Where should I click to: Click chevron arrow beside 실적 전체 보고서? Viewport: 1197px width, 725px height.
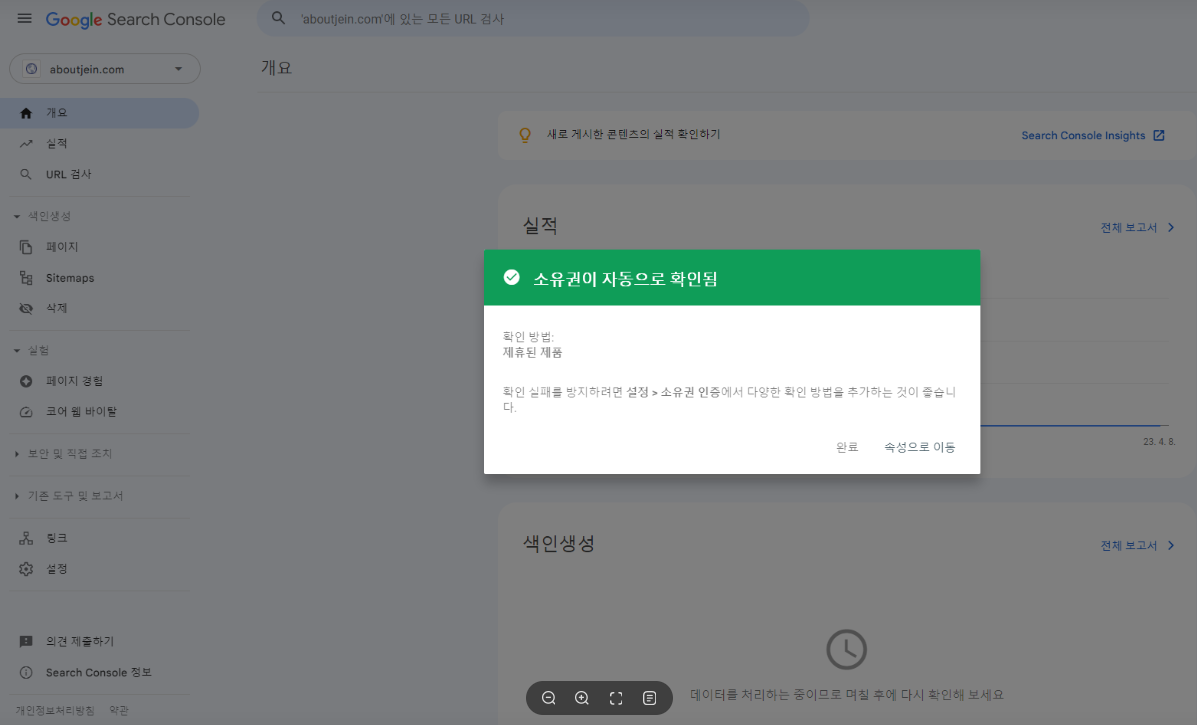coord(1171,227)
